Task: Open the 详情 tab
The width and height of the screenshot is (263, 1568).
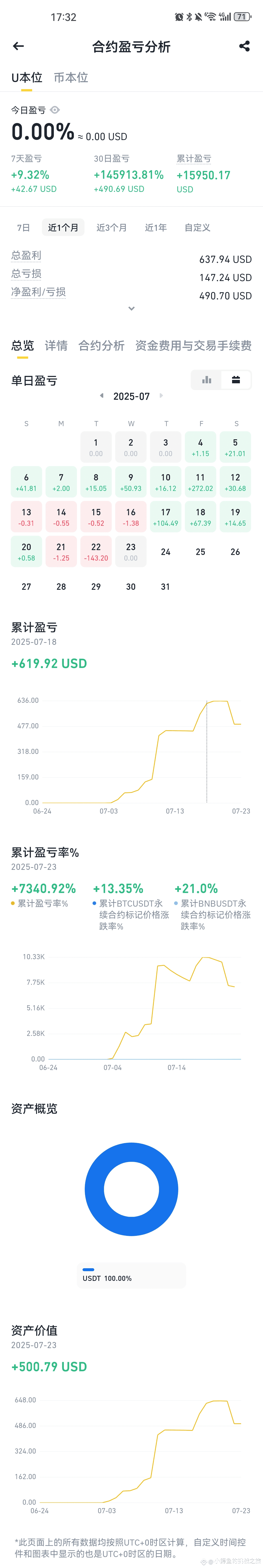Action: [x=56, y=346]
